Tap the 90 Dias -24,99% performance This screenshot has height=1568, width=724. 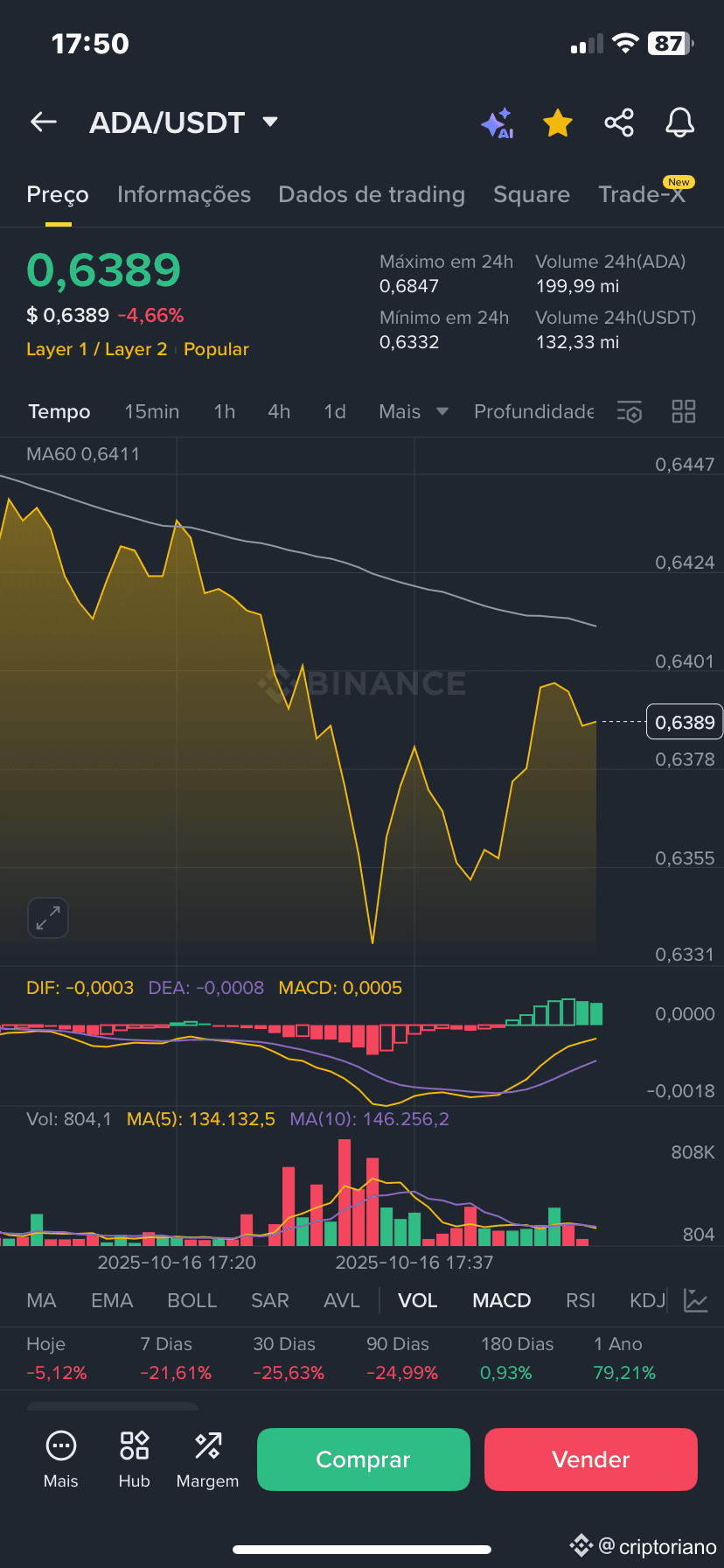tap(402, 1358)
